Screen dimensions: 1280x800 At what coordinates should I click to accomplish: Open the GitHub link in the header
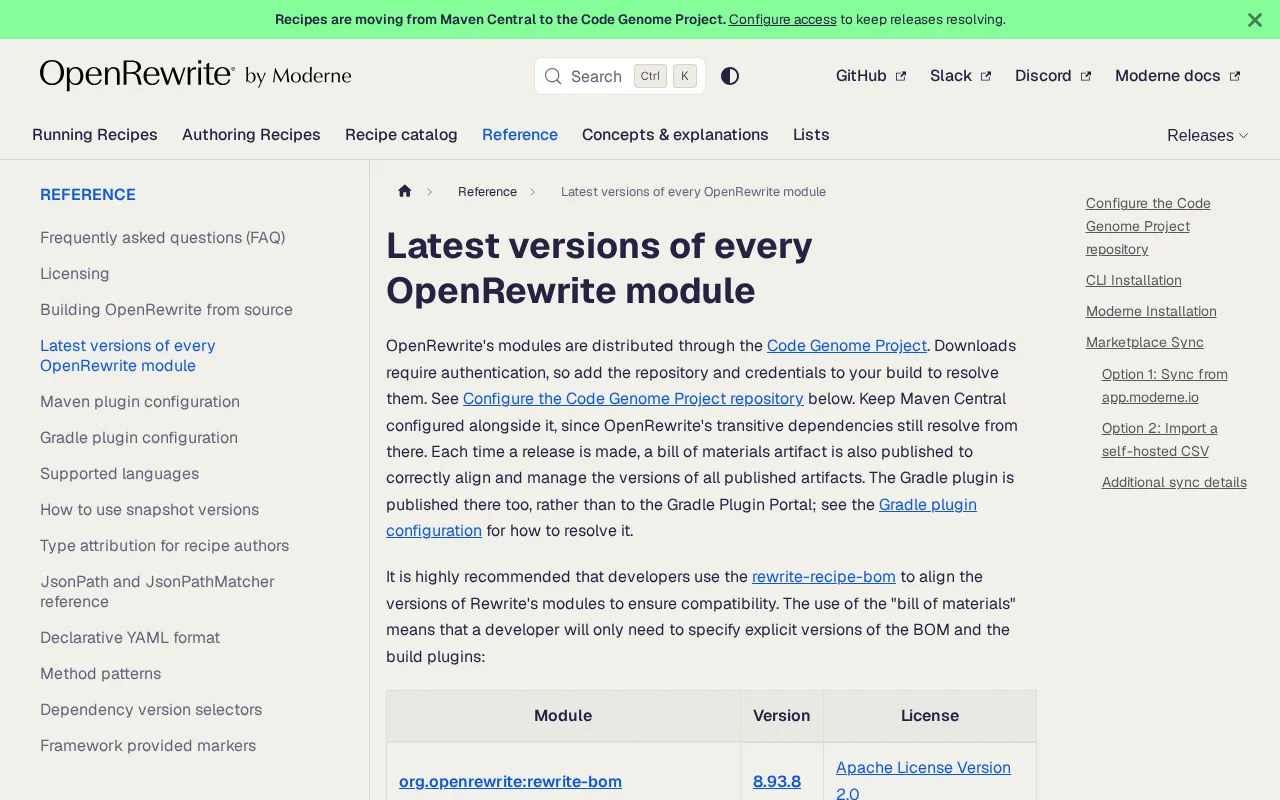(871, 76)
